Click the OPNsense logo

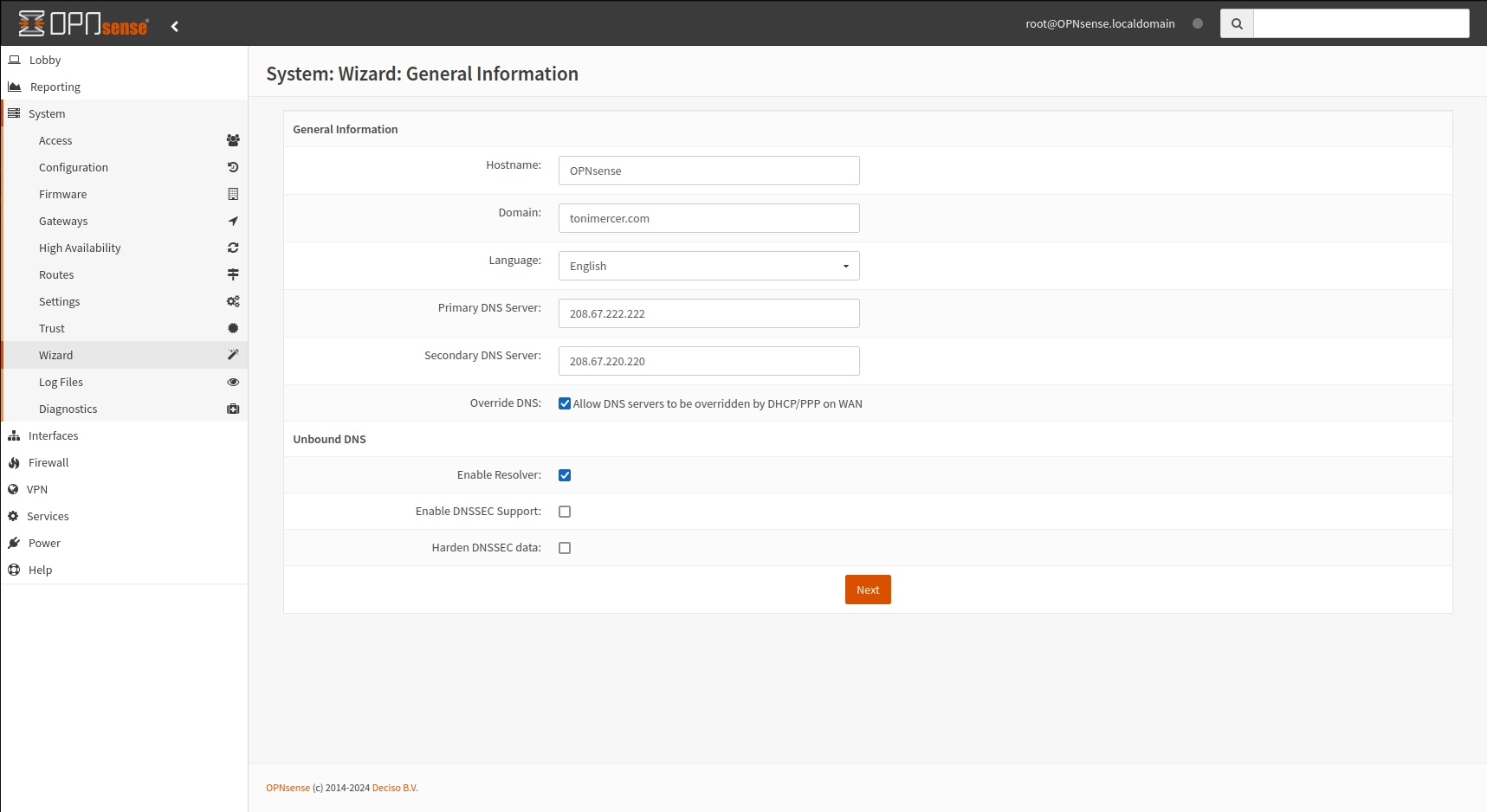83,23
